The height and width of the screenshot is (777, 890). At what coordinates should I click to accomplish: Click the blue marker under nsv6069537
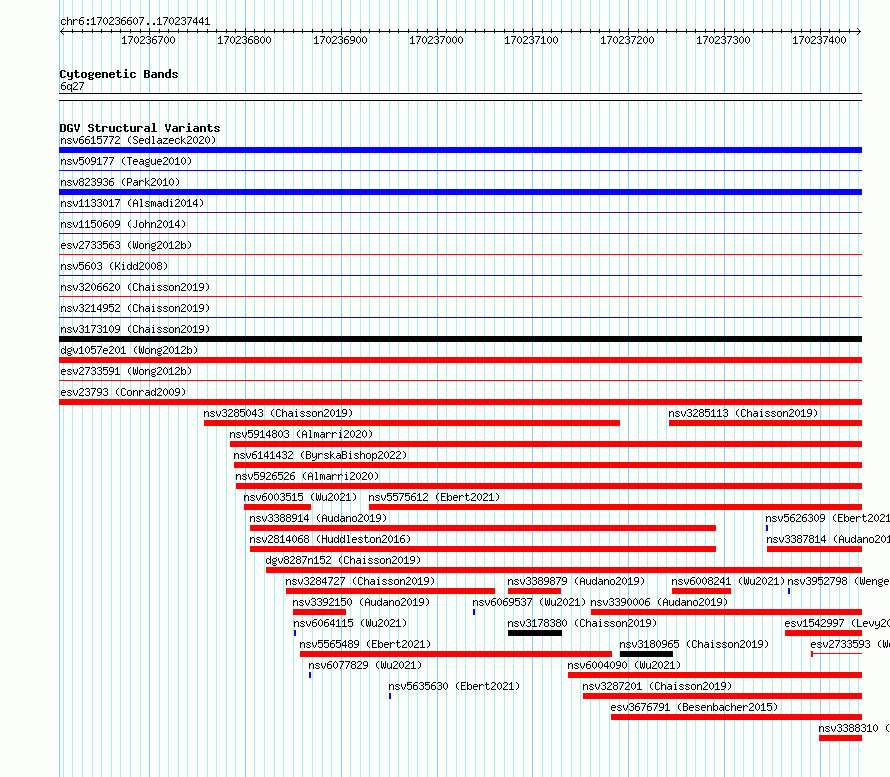pyautogui.click(x=474, y=612)
